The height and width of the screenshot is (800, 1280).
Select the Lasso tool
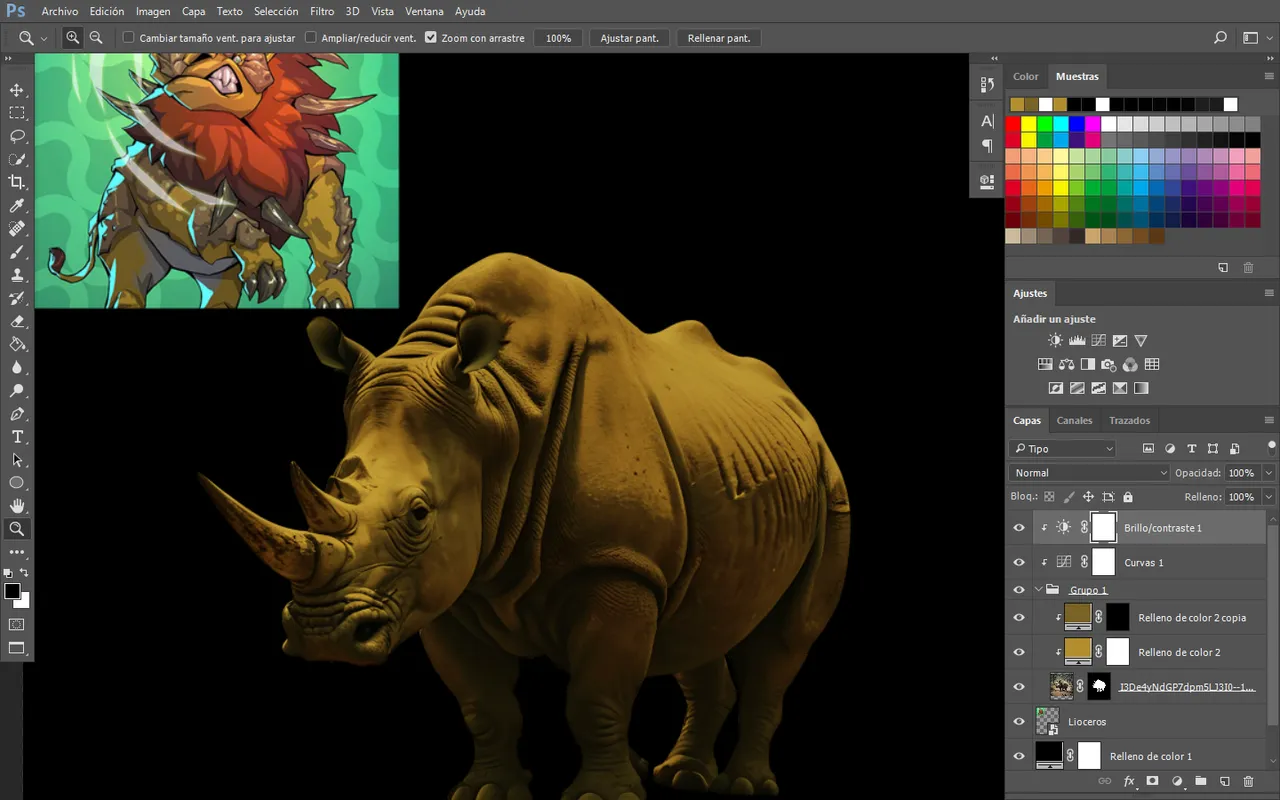tap(17, 136)
